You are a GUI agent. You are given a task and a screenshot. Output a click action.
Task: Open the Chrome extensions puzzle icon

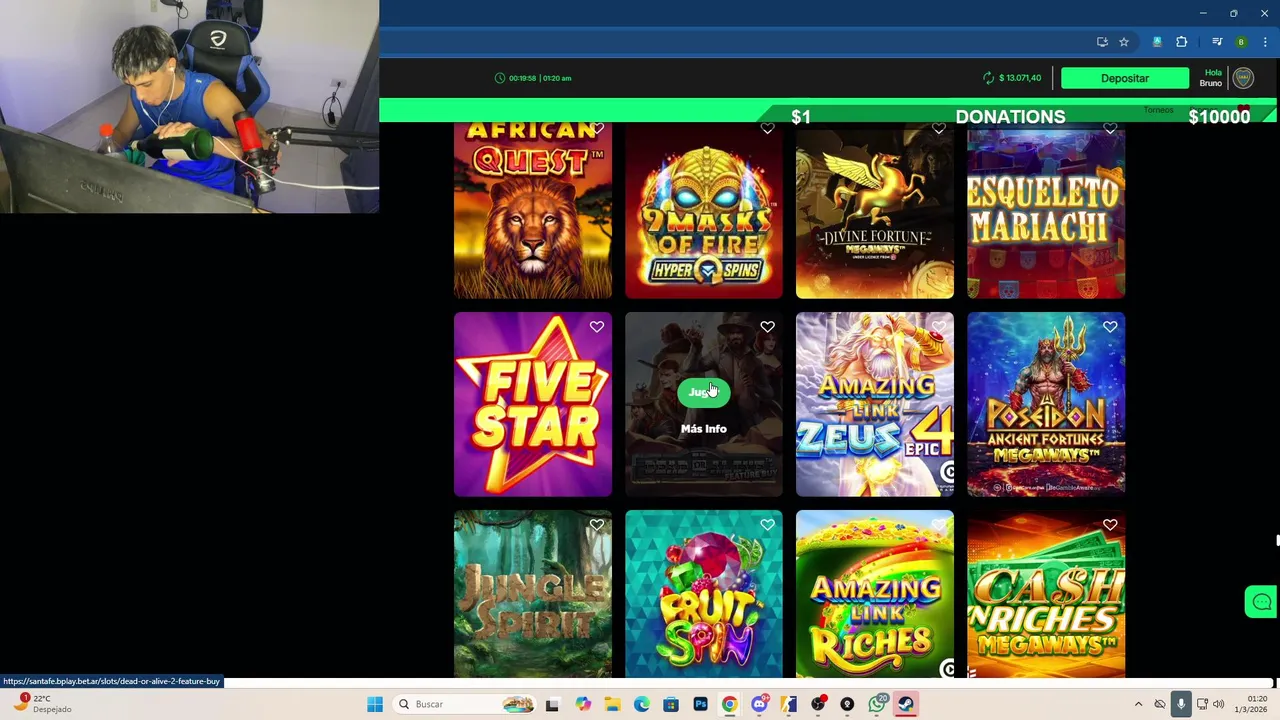1181,42
